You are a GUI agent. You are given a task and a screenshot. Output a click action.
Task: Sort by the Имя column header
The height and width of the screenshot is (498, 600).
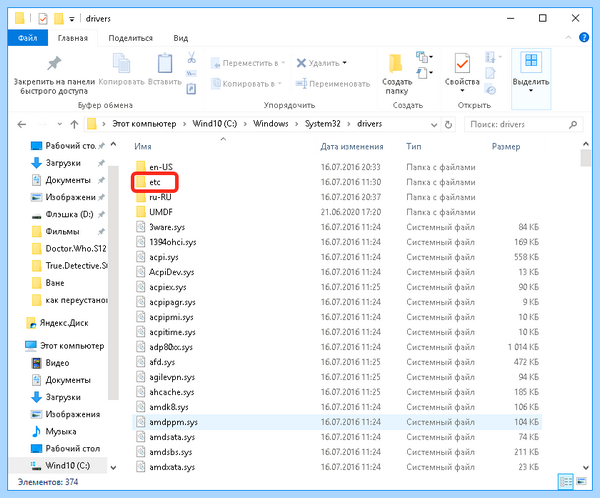point(142,147)
